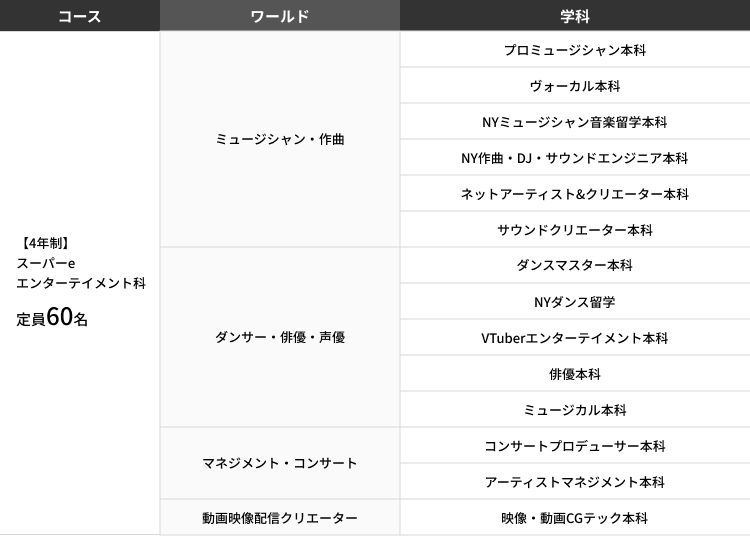Click the 俳優本科 department
Image resolution: width=750 pixels, height=536 pixels.
pyautogui.click(x=575, y=374)
